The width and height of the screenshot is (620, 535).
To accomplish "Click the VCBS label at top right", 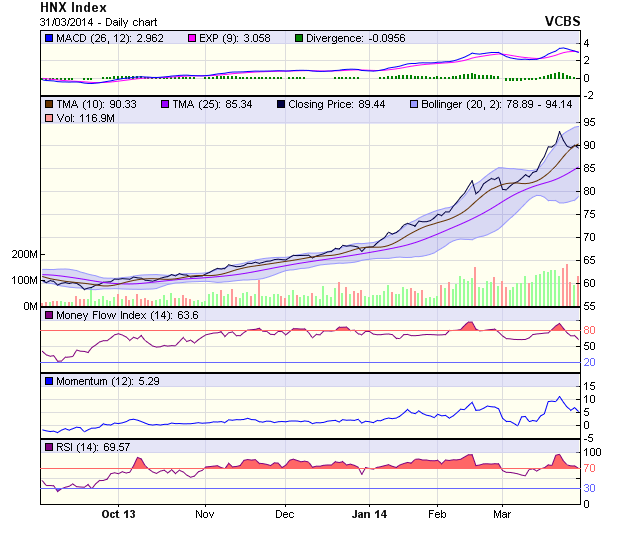I will (562, 21).
